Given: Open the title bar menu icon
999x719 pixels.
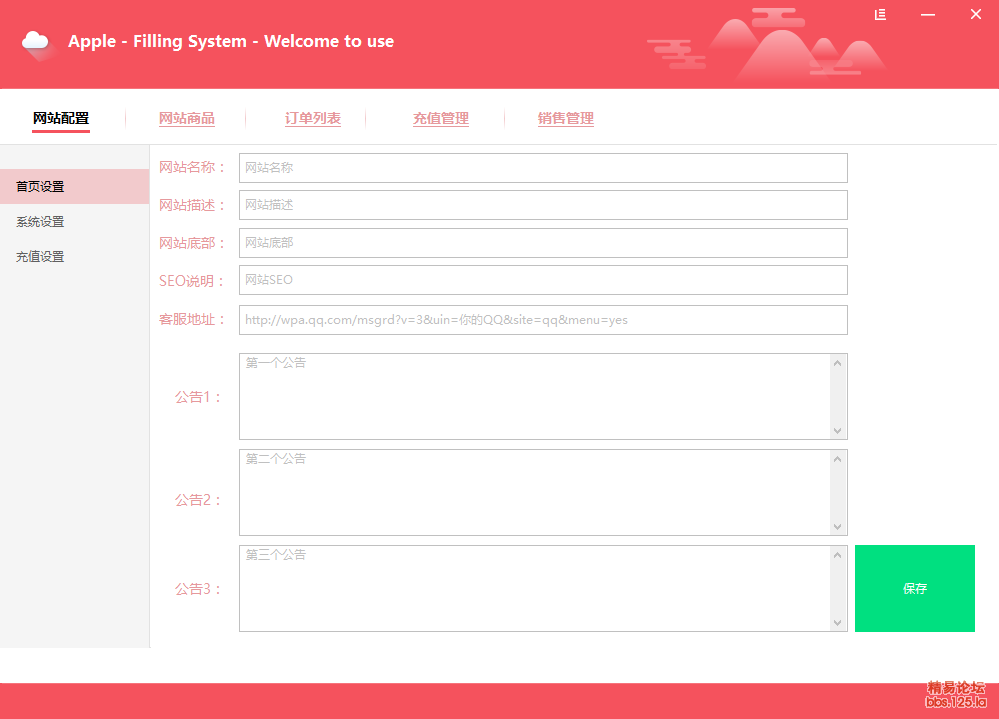Looking at the screenshot, I should [x=880, y=14].
